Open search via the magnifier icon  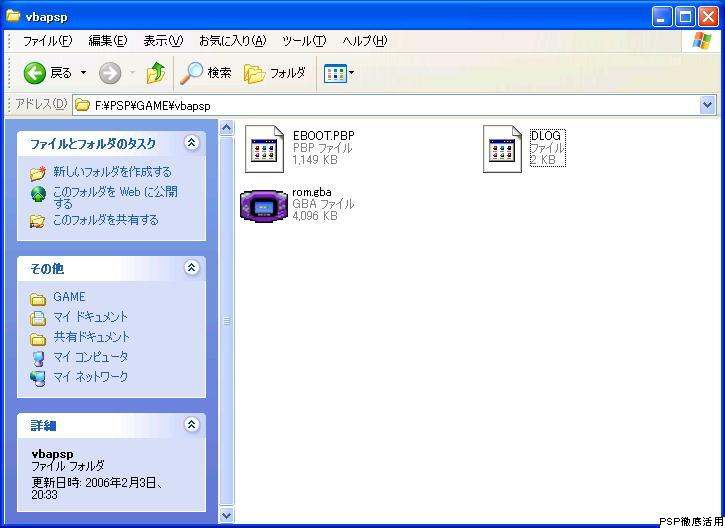(x=191, y=73)
